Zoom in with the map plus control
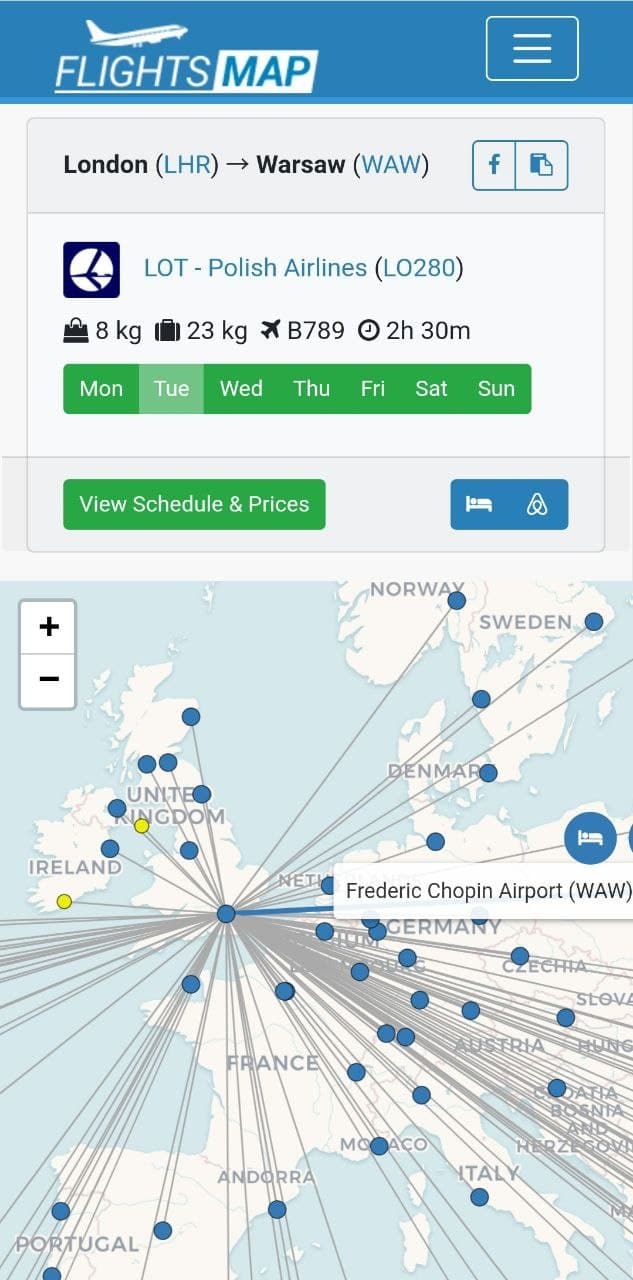633x1280 pixels. (x=47, y=626)
